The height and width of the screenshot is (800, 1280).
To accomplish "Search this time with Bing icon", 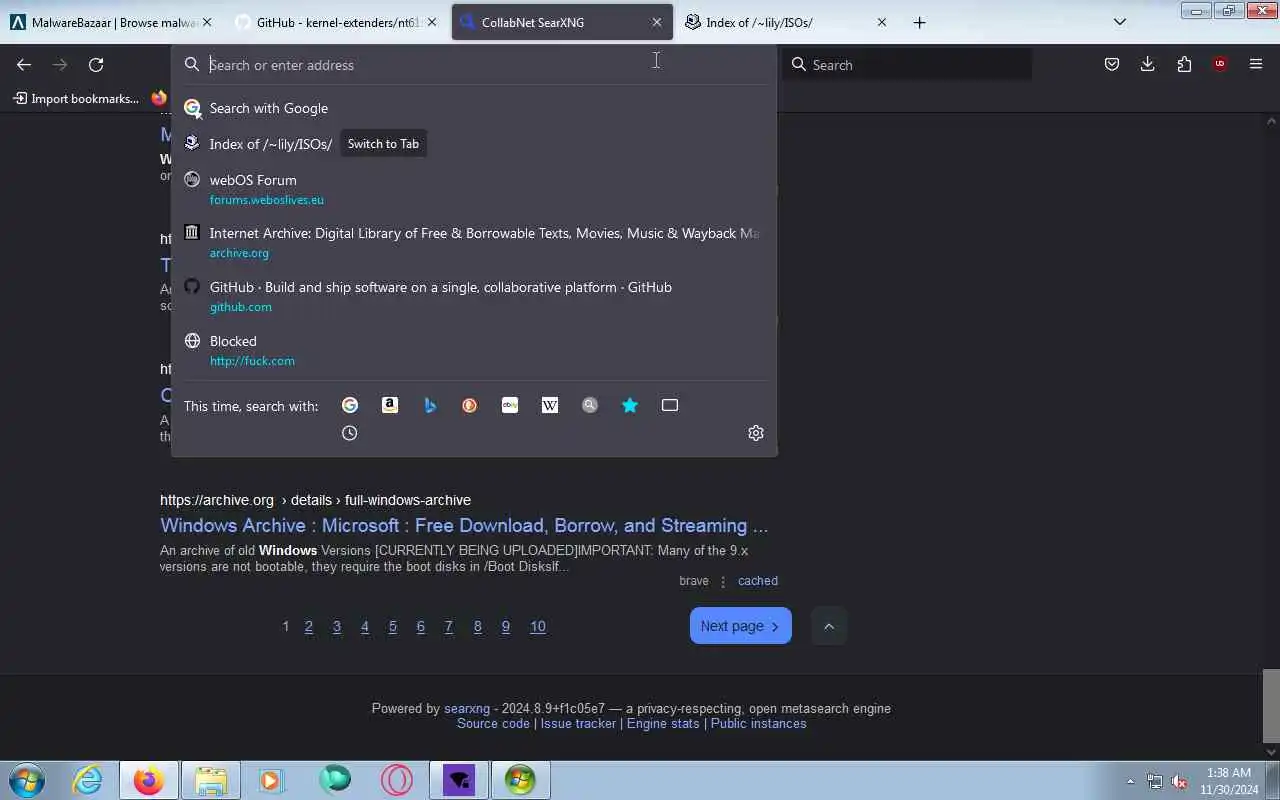I will tap(430, 405).
